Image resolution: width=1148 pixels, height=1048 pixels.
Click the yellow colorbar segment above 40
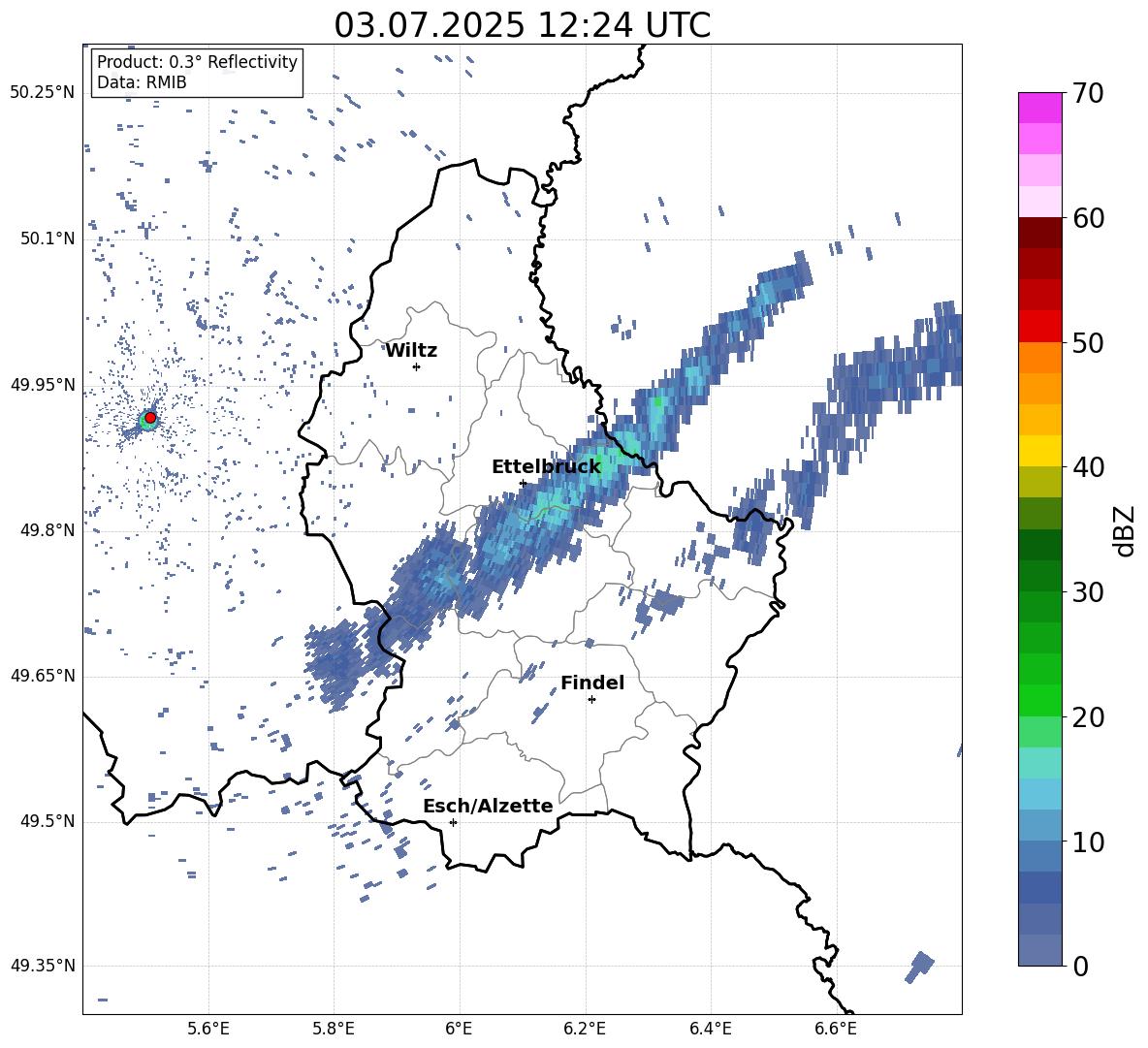click(1039, 451)
